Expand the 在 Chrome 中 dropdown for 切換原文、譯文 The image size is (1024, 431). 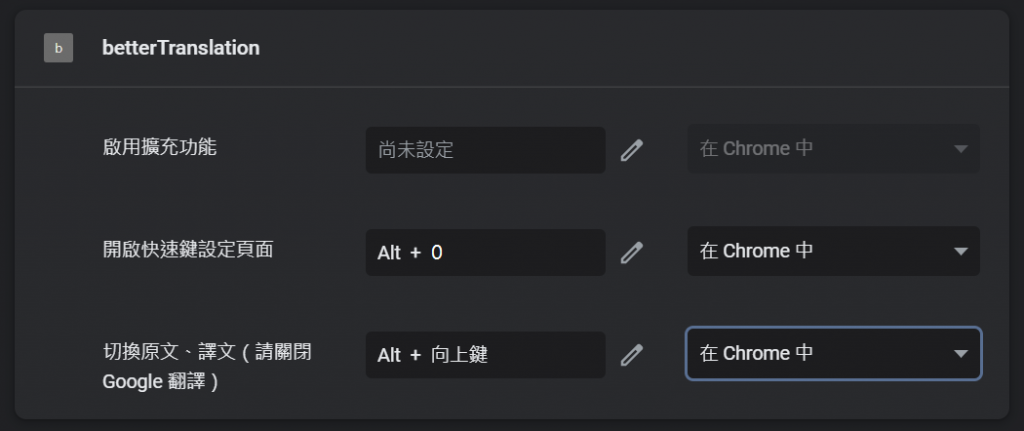[x=832, y=354]
